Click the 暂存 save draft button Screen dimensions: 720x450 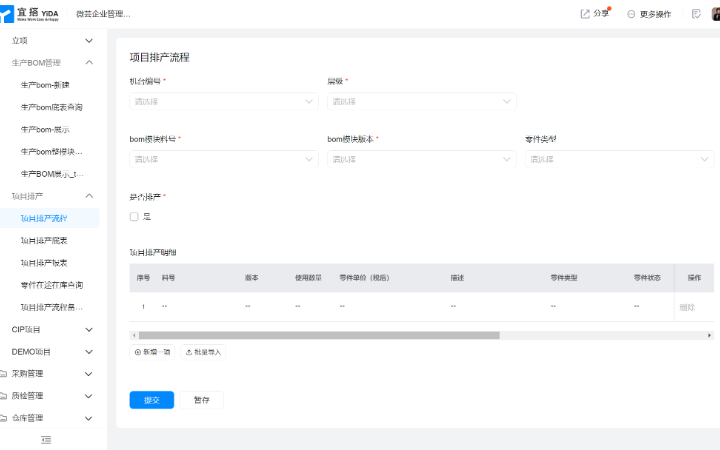202,400
